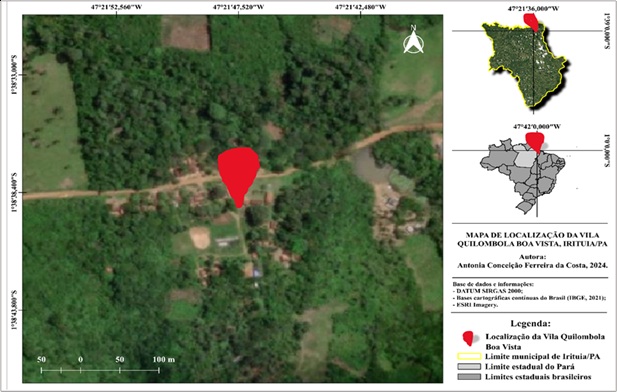Viewport: 617px width, 392px height.
Task: Click the red marker on the Brazil inset map
Action: [x=535, y=143]
